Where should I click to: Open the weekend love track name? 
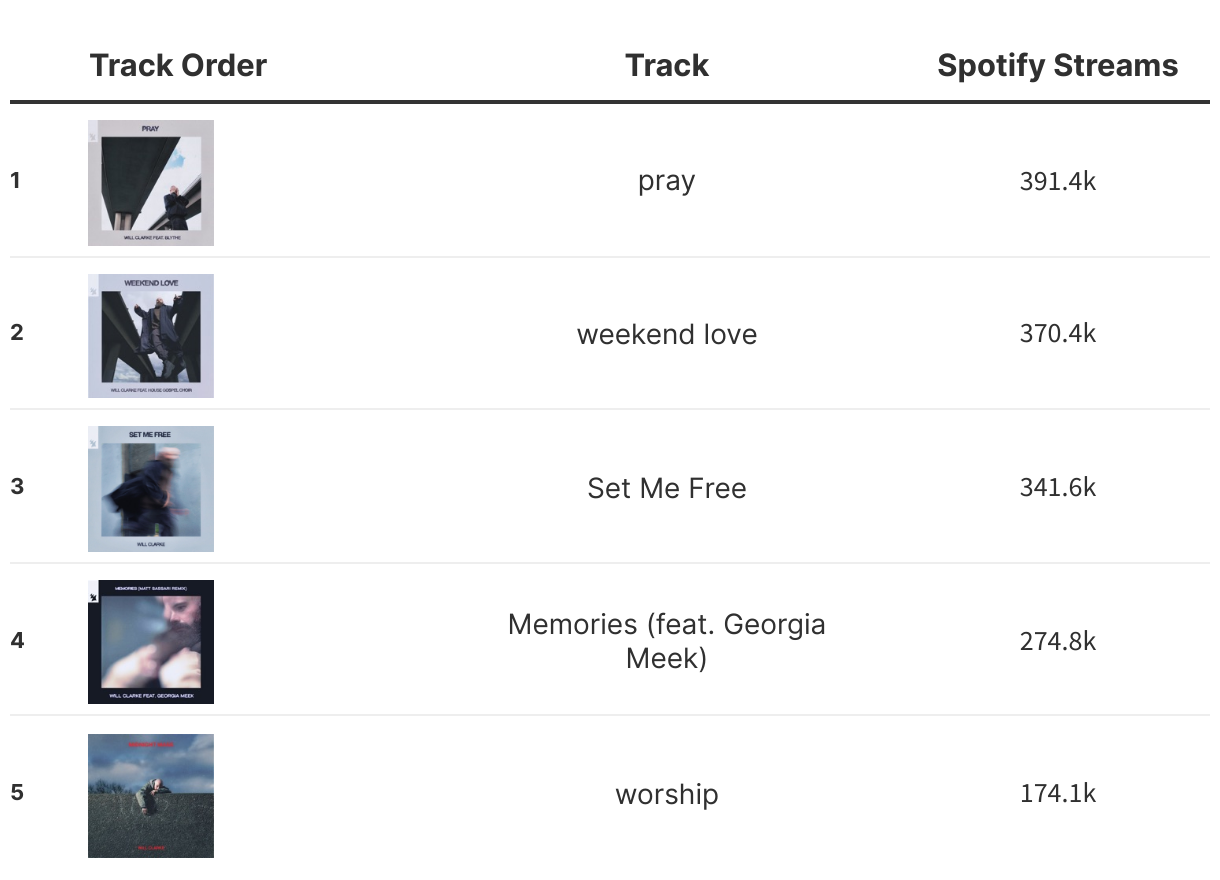click(667, 334)
